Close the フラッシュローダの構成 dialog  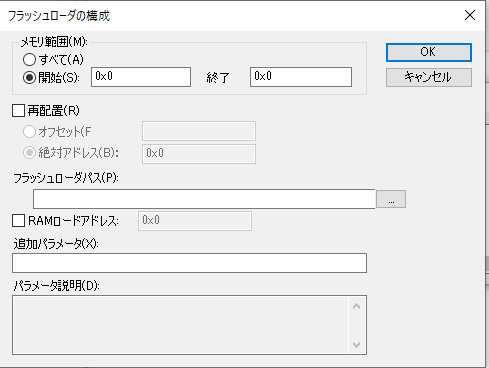pos(470,15)
